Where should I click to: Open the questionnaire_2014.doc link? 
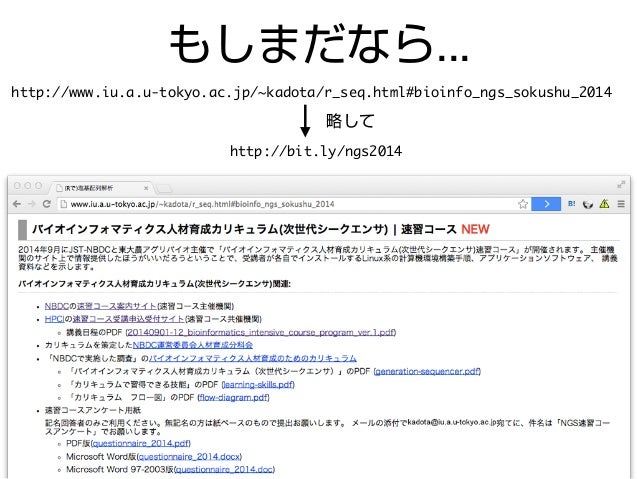[224, 470]
